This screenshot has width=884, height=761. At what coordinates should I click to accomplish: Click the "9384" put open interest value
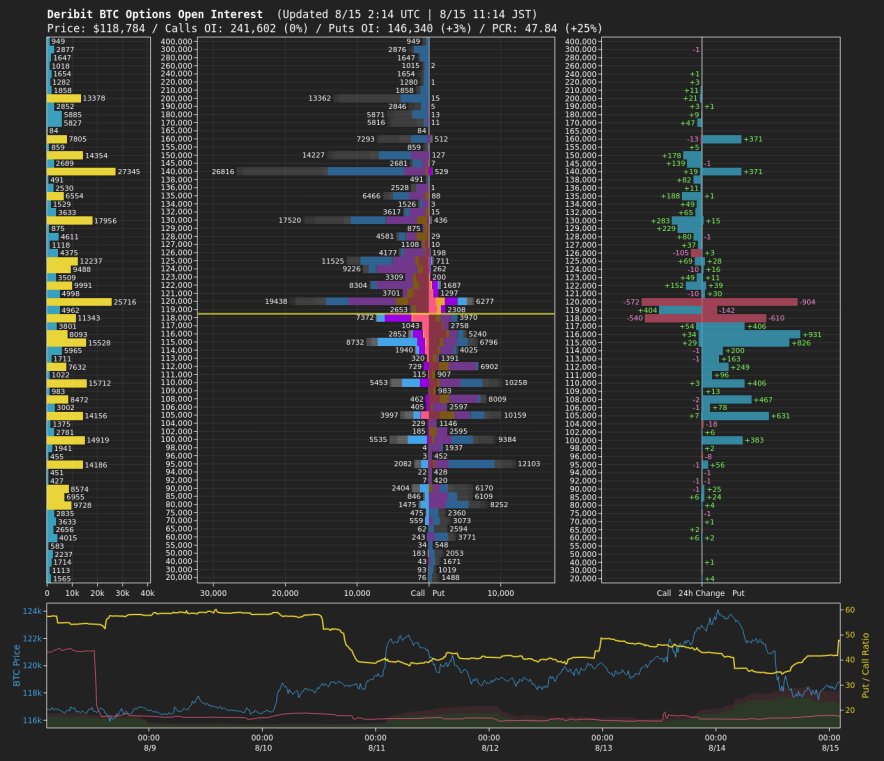(507, 440)
